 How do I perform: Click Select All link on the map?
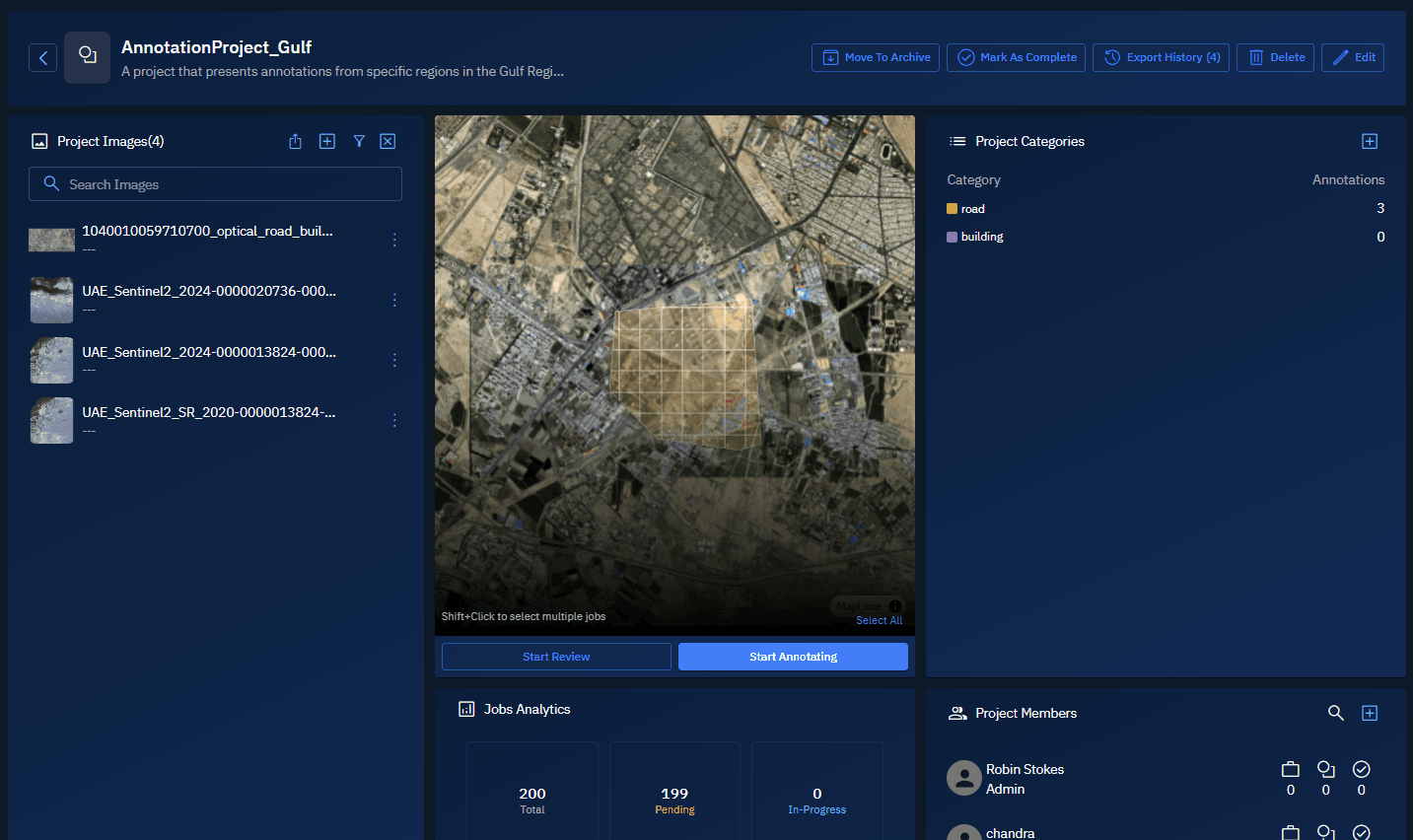(x=879, y=620)
